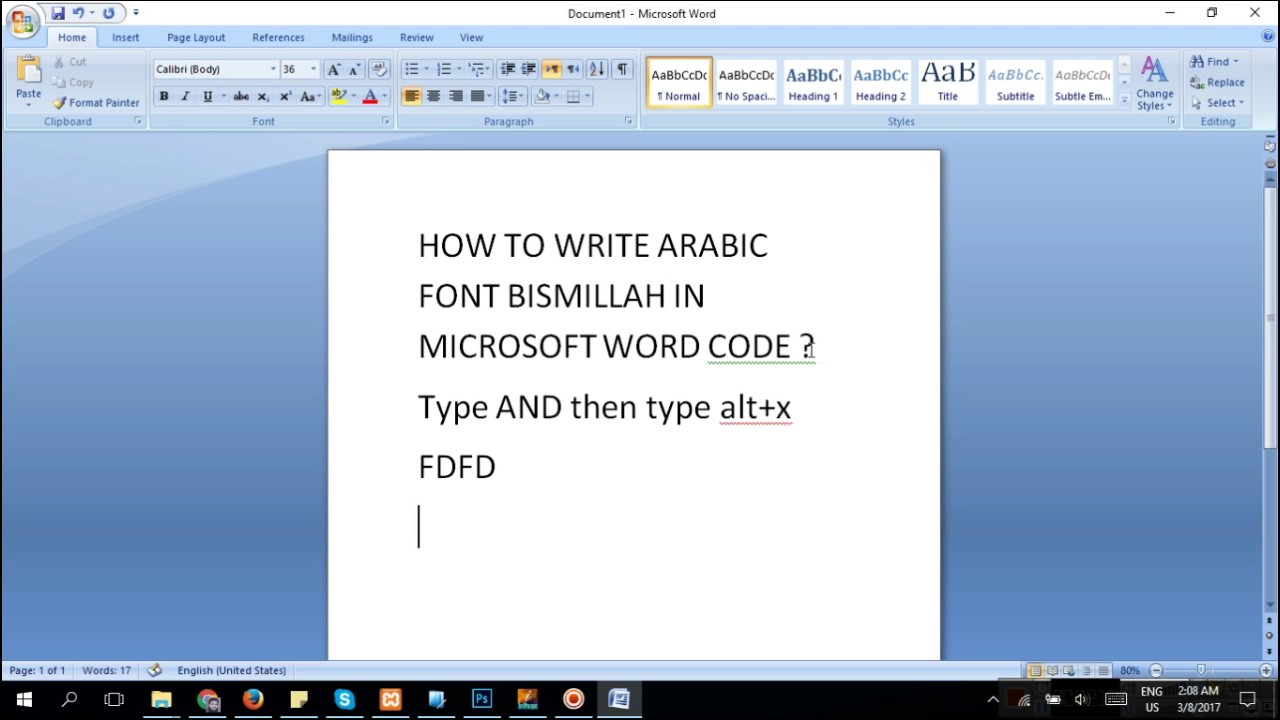Viewport: 1280px width, 720px height.
Task: Open Skype from the taskbar
Action: click(x=345, y=699)
